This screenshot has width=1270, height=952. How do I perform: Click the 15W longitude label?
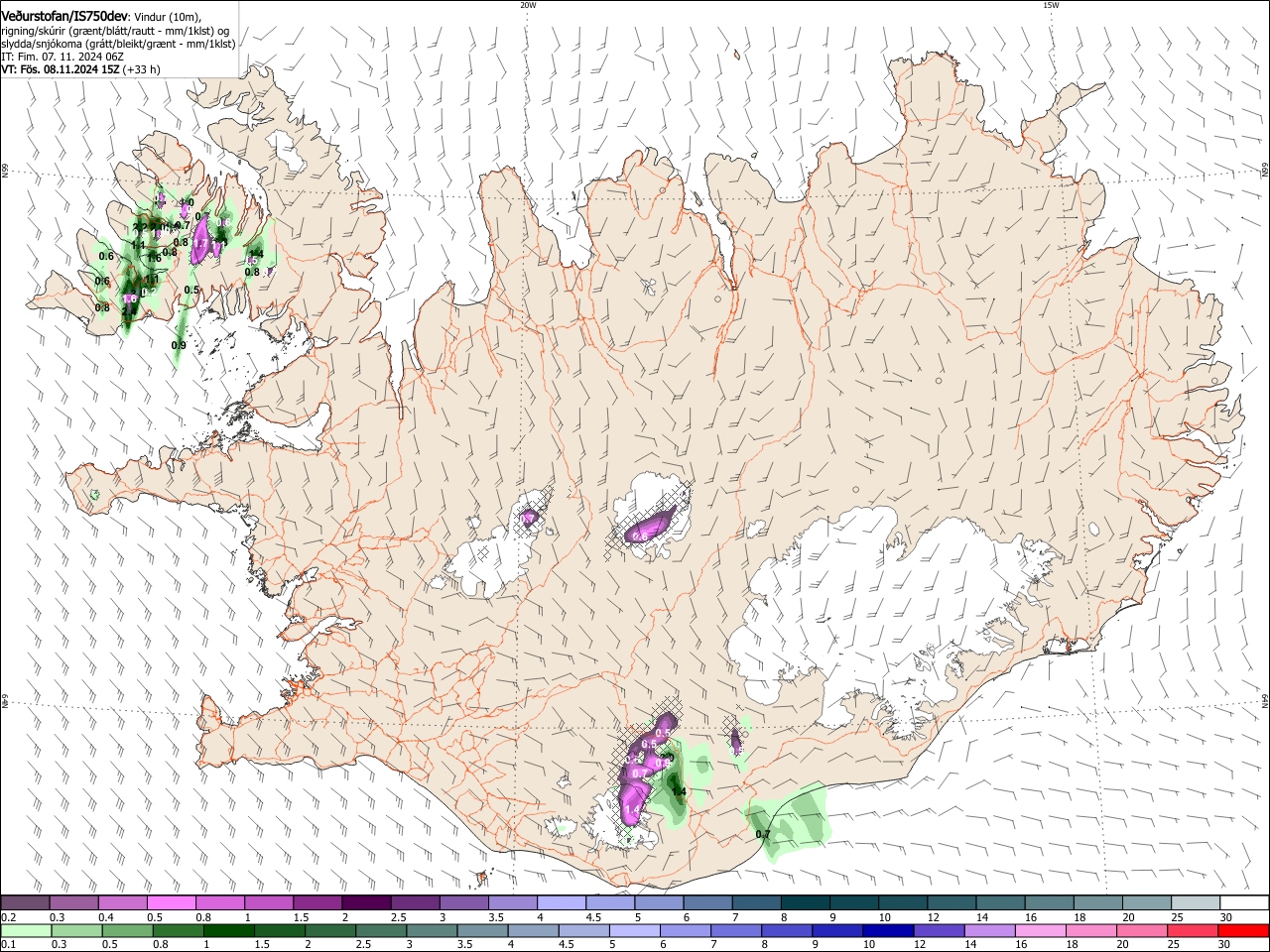1051,5
